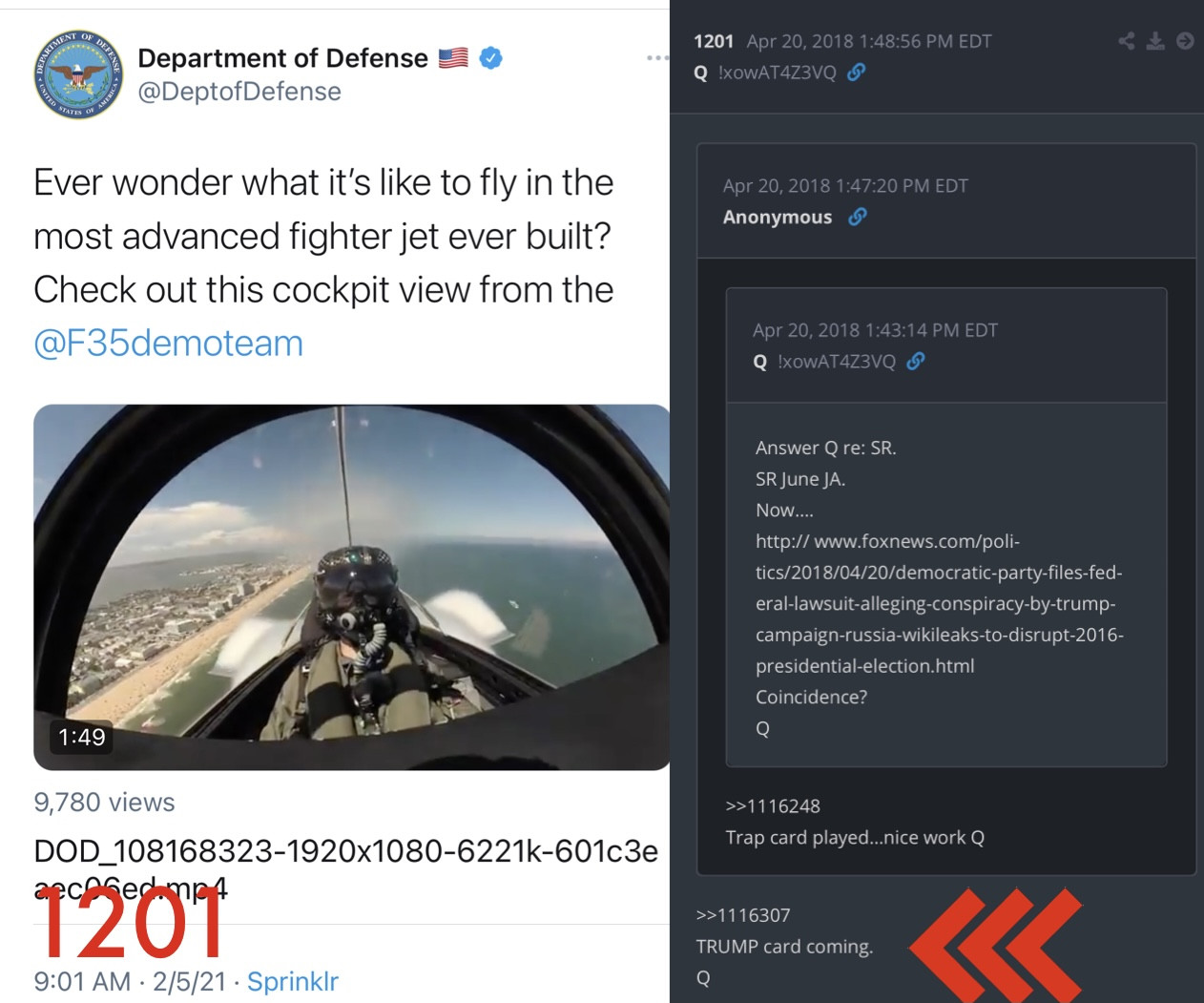Open the foxnews.com article URL
The width and height of the screenshot is (1204, 1003).
point(940,603)
